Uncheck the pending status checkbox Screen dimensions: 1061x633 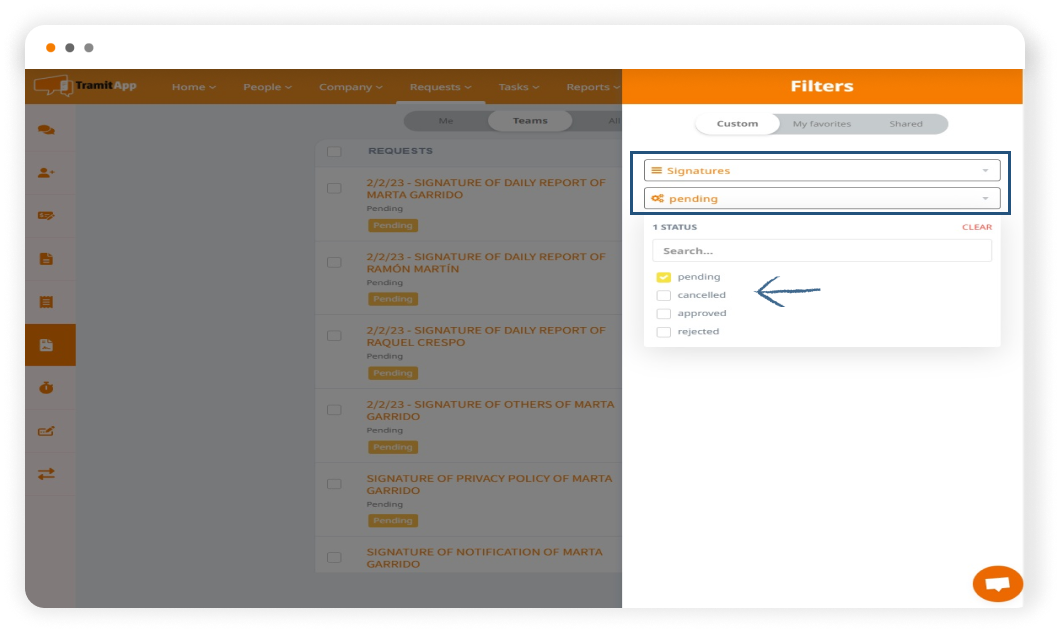pos(663,277)
